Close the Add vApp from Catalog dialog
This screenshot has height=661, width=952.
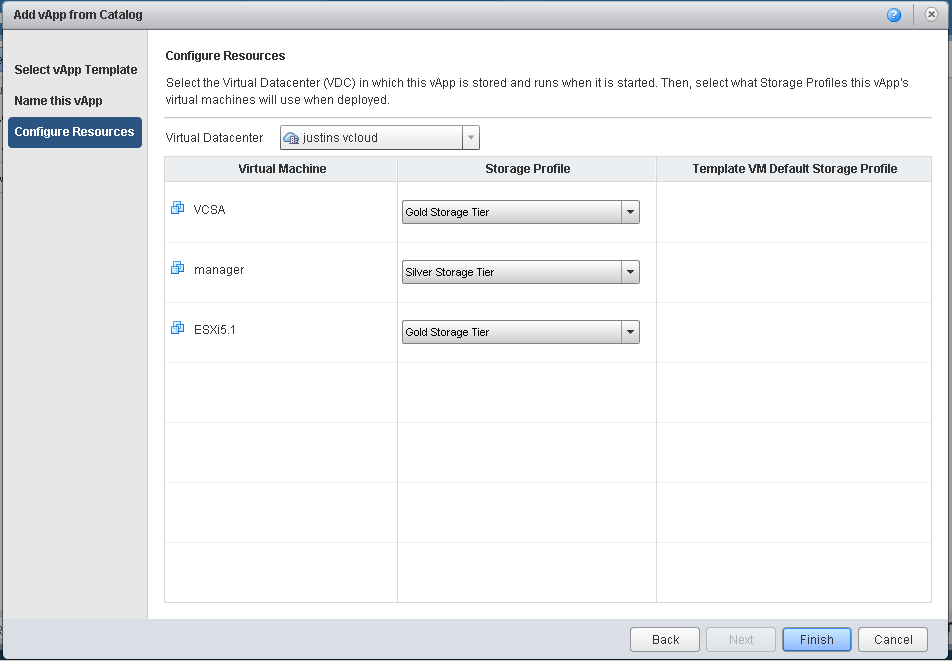931,15
